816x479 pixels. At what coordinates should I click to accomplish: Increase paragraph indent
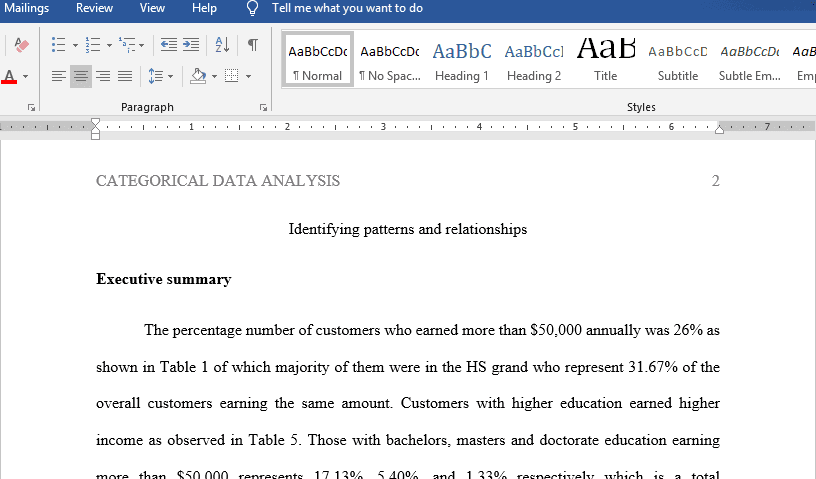191,45
